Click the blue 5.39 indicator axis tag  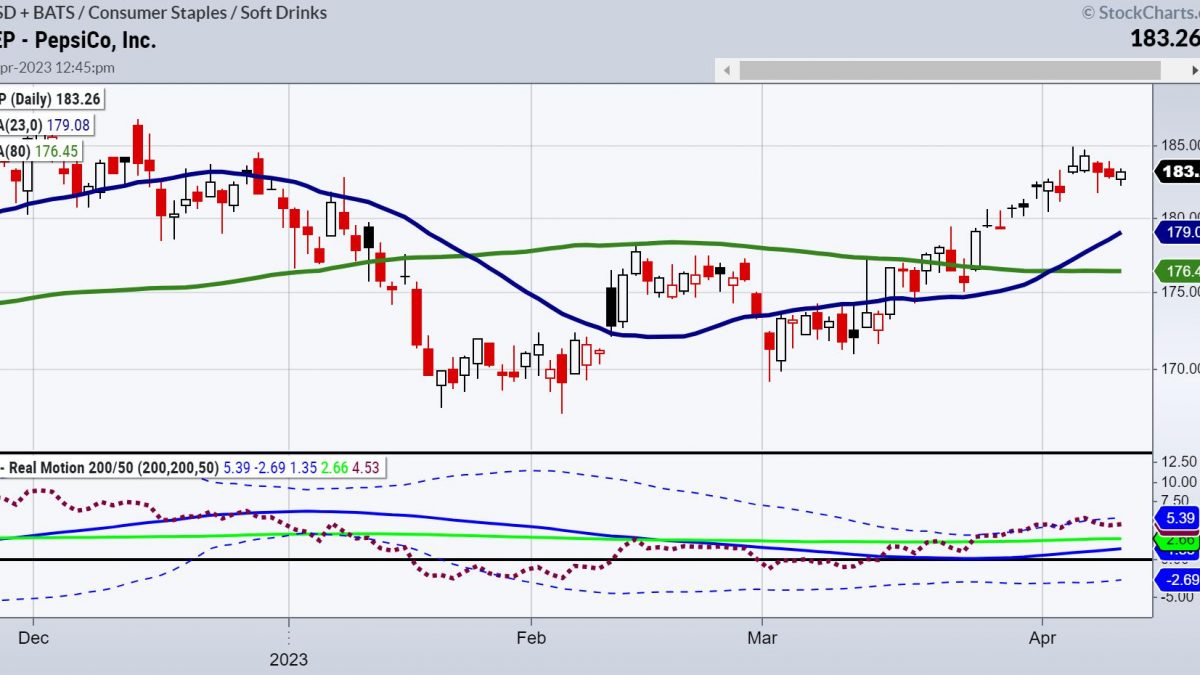[1178, 518]
